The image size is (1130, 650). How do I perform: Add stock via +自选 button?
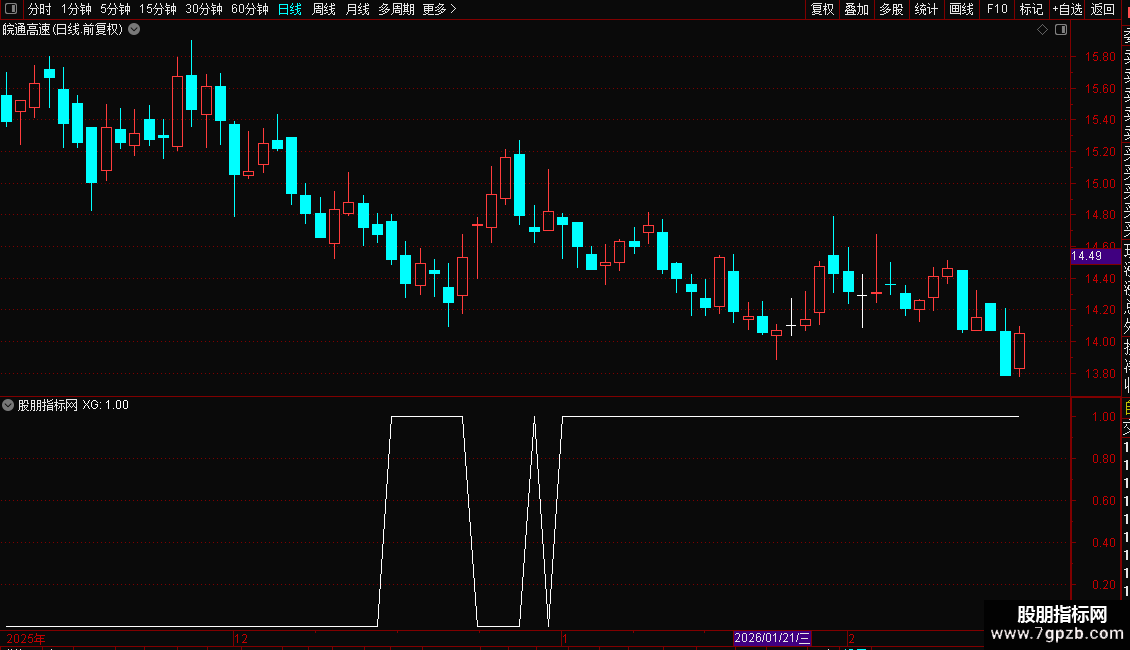[1067, 9]
